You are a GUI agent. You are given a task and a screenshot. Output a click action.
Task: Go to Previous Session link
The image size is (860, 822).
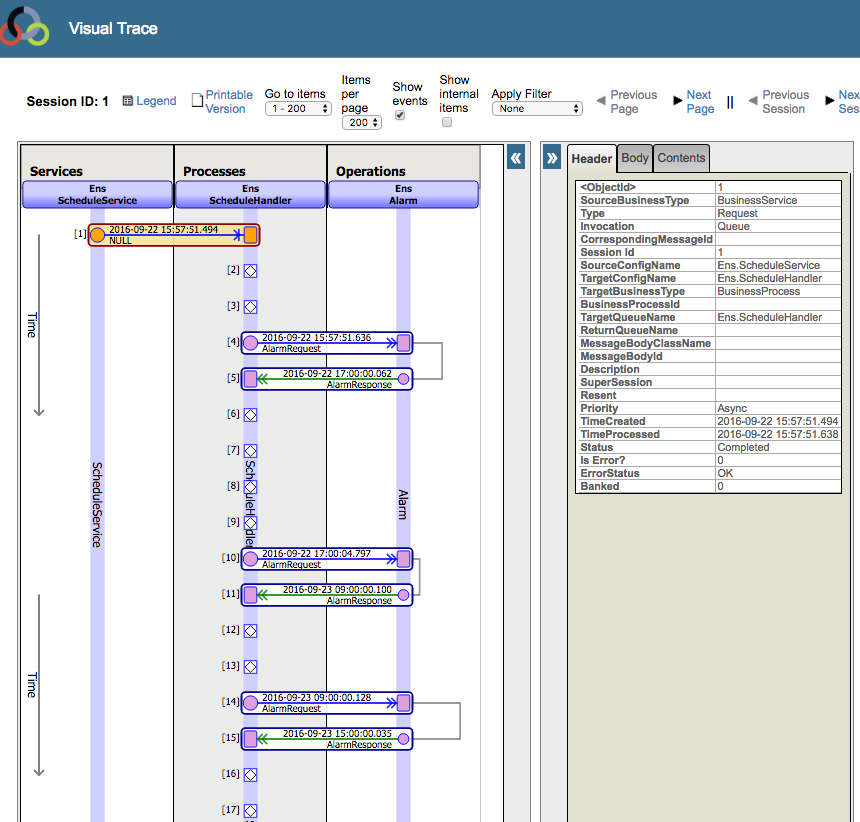(783, 102)
